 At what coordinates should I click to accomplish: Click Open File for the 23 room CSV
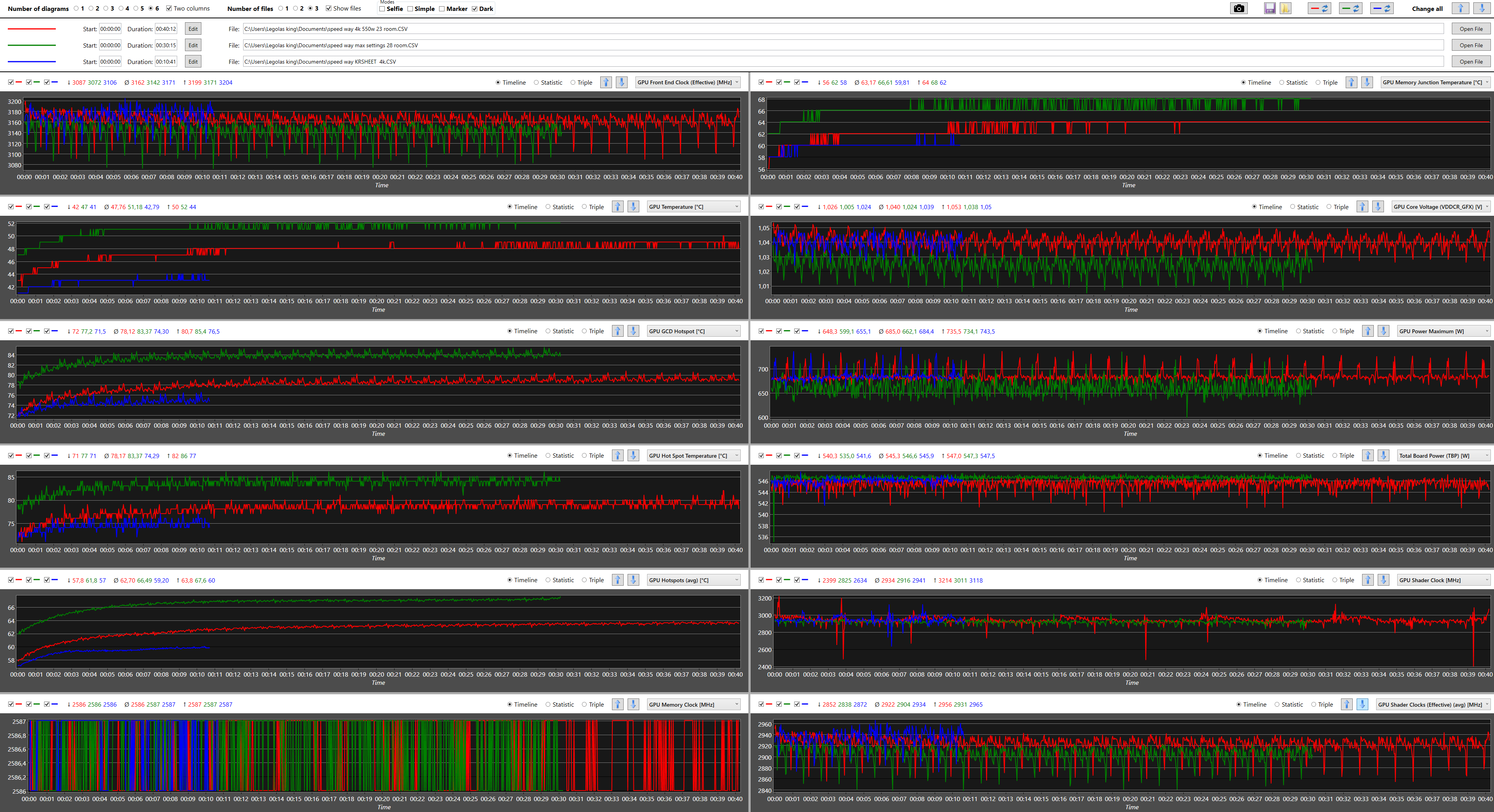tap(1471, 28)
